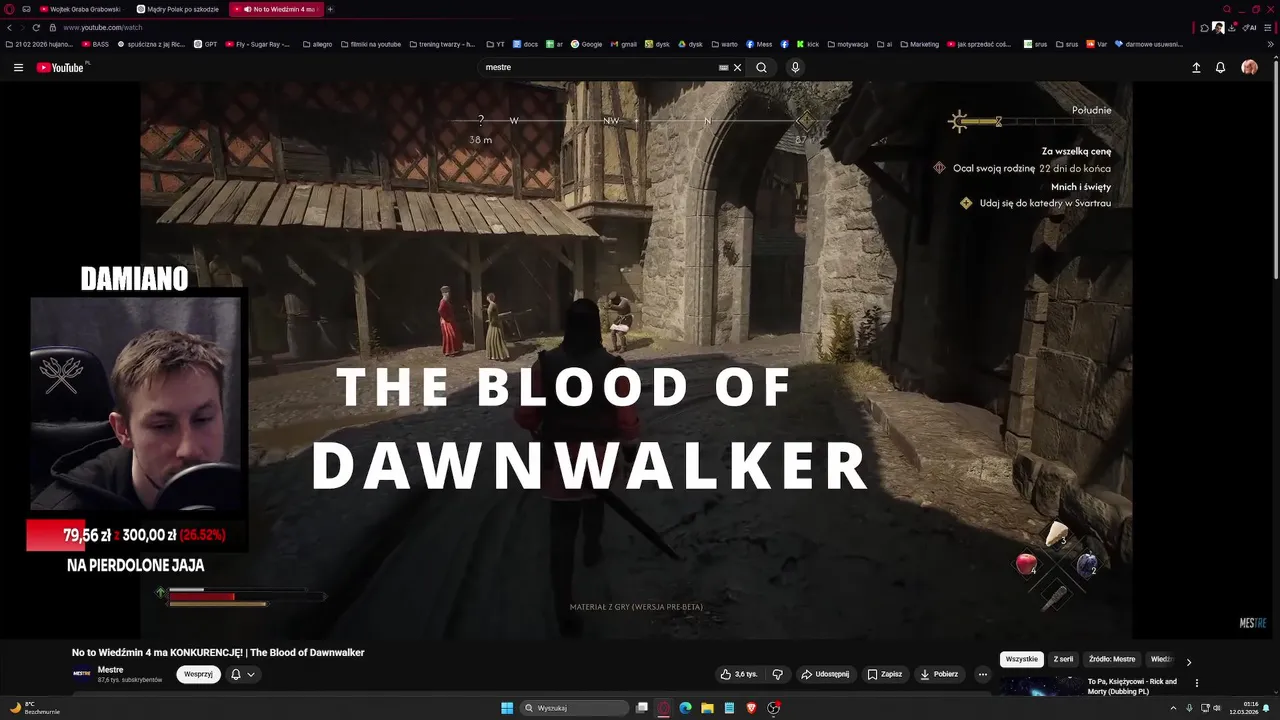Open Opera browser downloads icon

point(1233,28)
